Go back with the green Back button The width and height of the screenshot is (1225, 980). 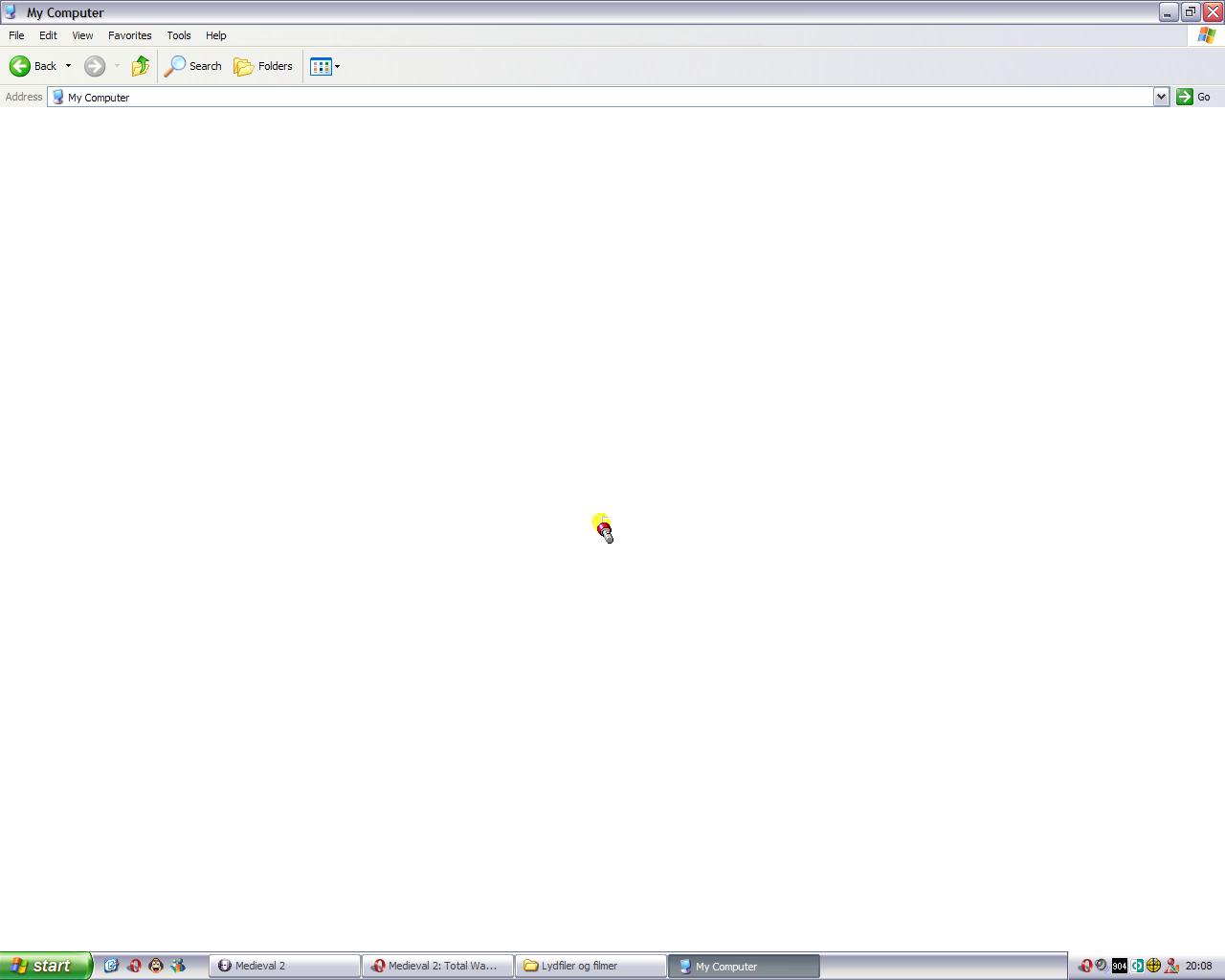[x=33, y=66]
